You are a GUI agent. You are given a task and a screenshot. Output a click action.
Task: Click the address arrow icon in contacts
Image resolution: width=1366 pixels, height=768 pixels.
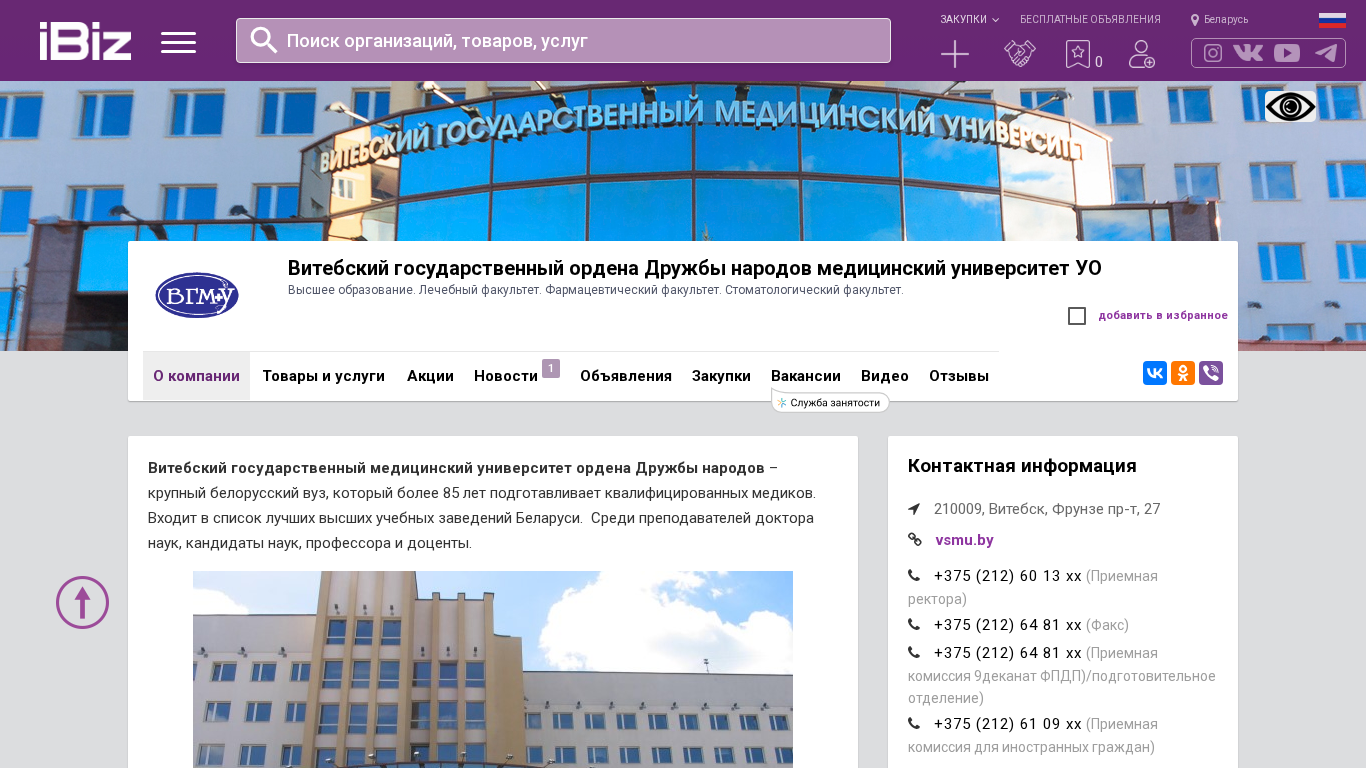pos(914,509)
